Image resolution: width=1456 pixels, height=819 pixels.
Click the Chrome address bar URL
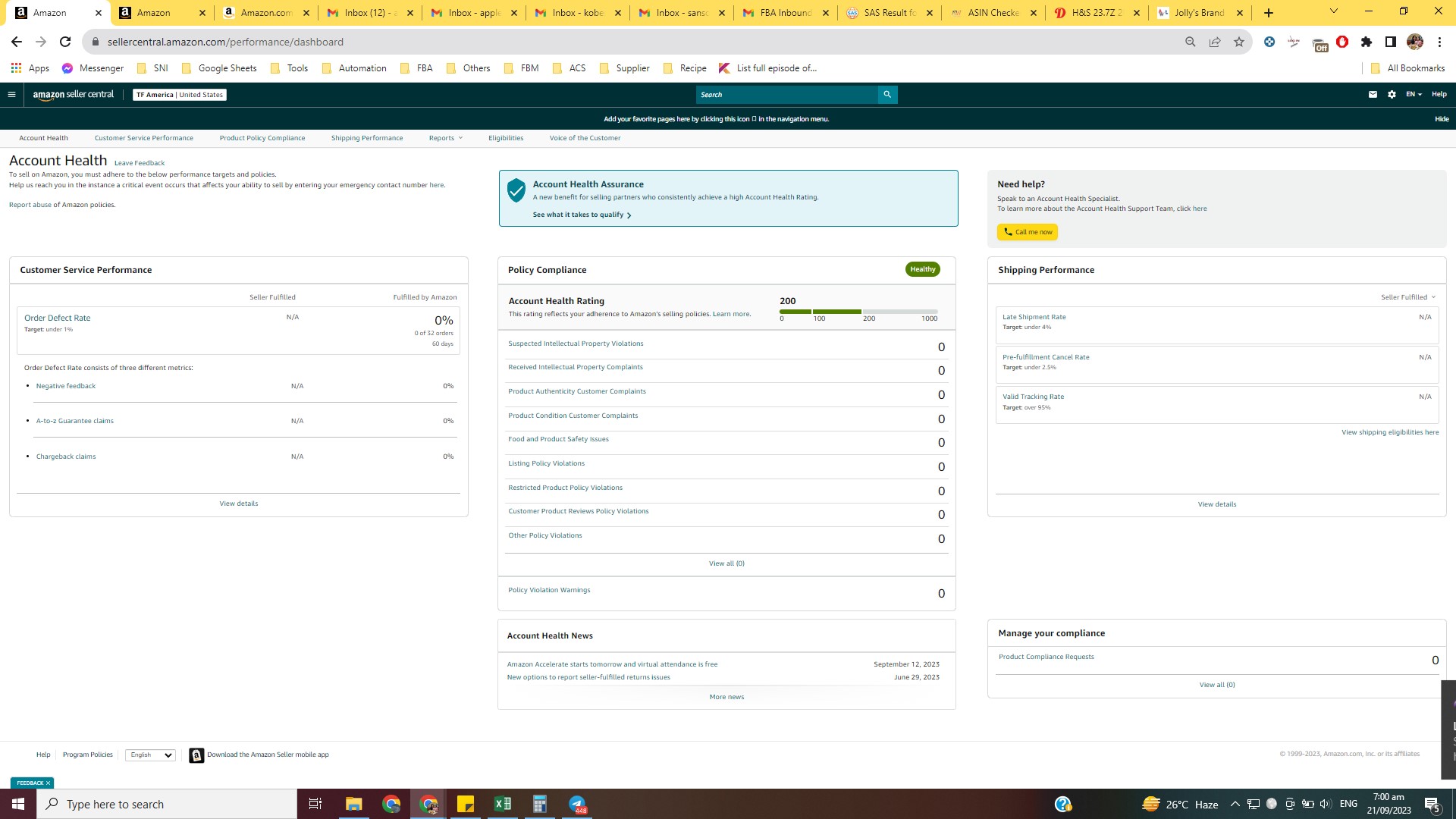(x=225, y=42)
